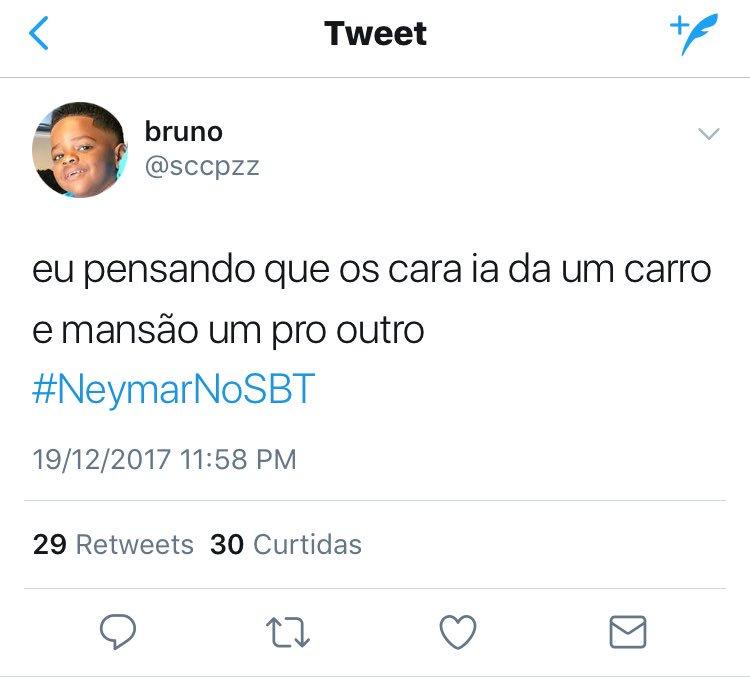Open the profile name bruno
Screen dimensions: 750x677
click(184, 131)
